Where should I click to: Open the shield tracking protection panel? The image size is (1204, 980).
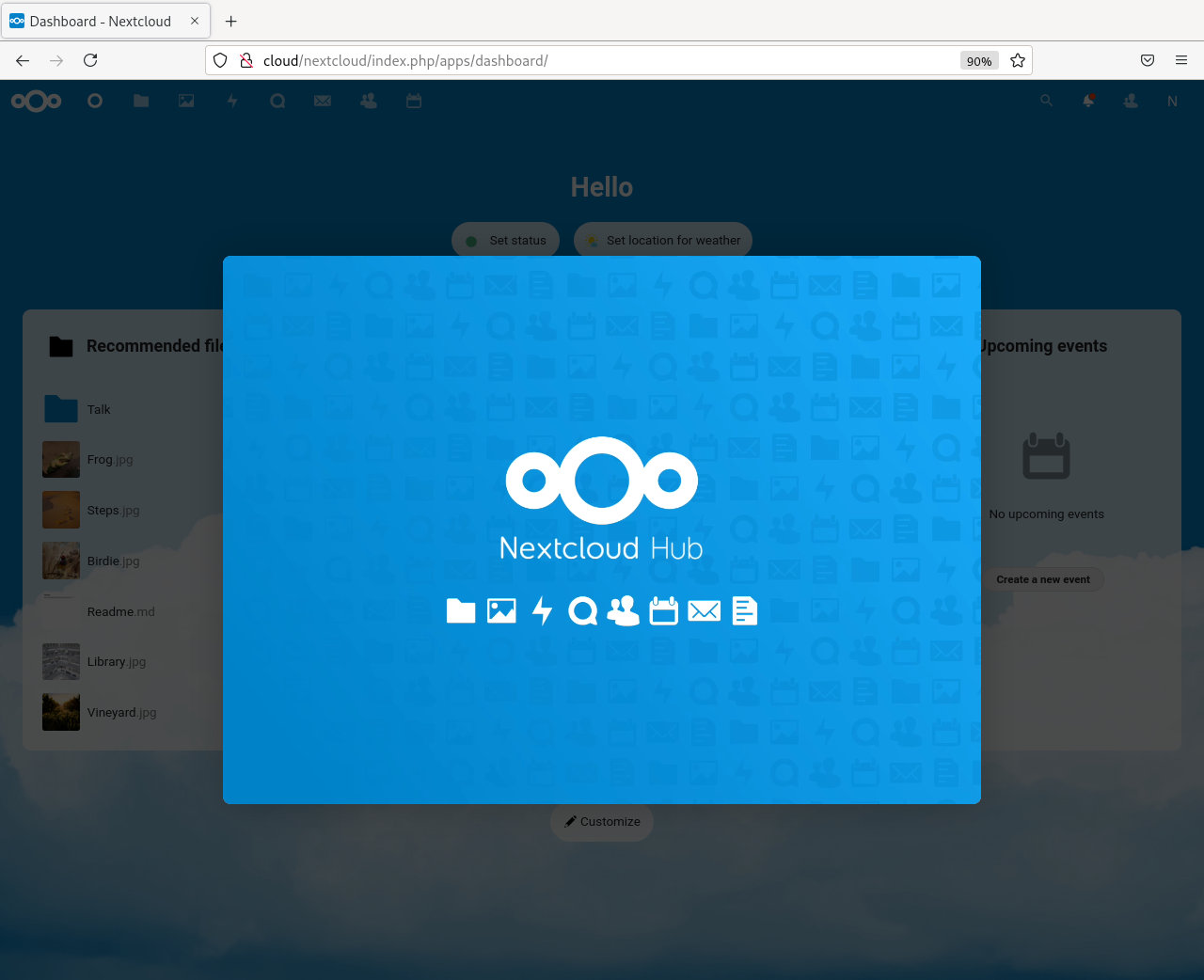pyautogui.click(x=219, y=59)
